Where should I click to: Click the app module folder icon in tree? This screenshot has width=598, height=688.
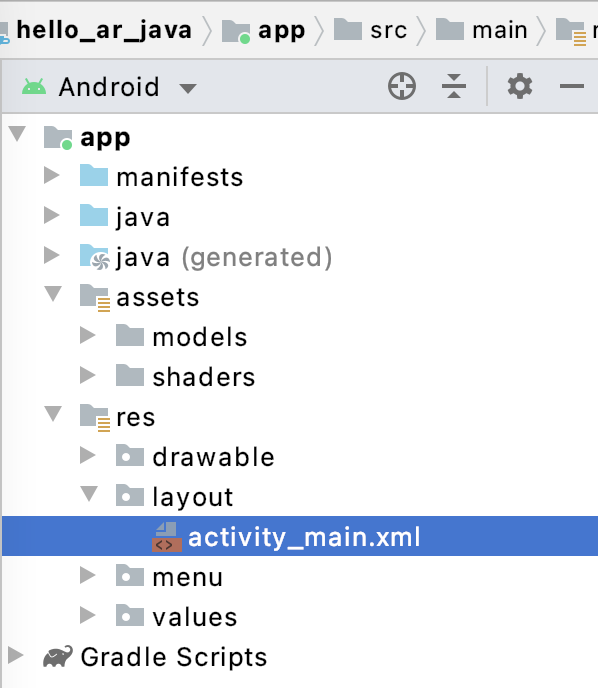coord(58,138)
